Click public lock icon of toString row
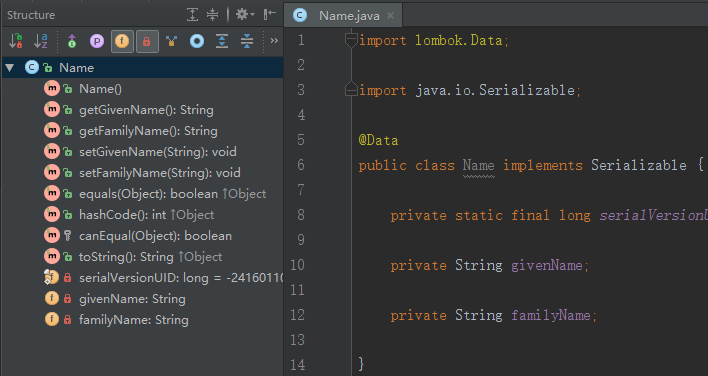The image size is (708, 376). 68,257
